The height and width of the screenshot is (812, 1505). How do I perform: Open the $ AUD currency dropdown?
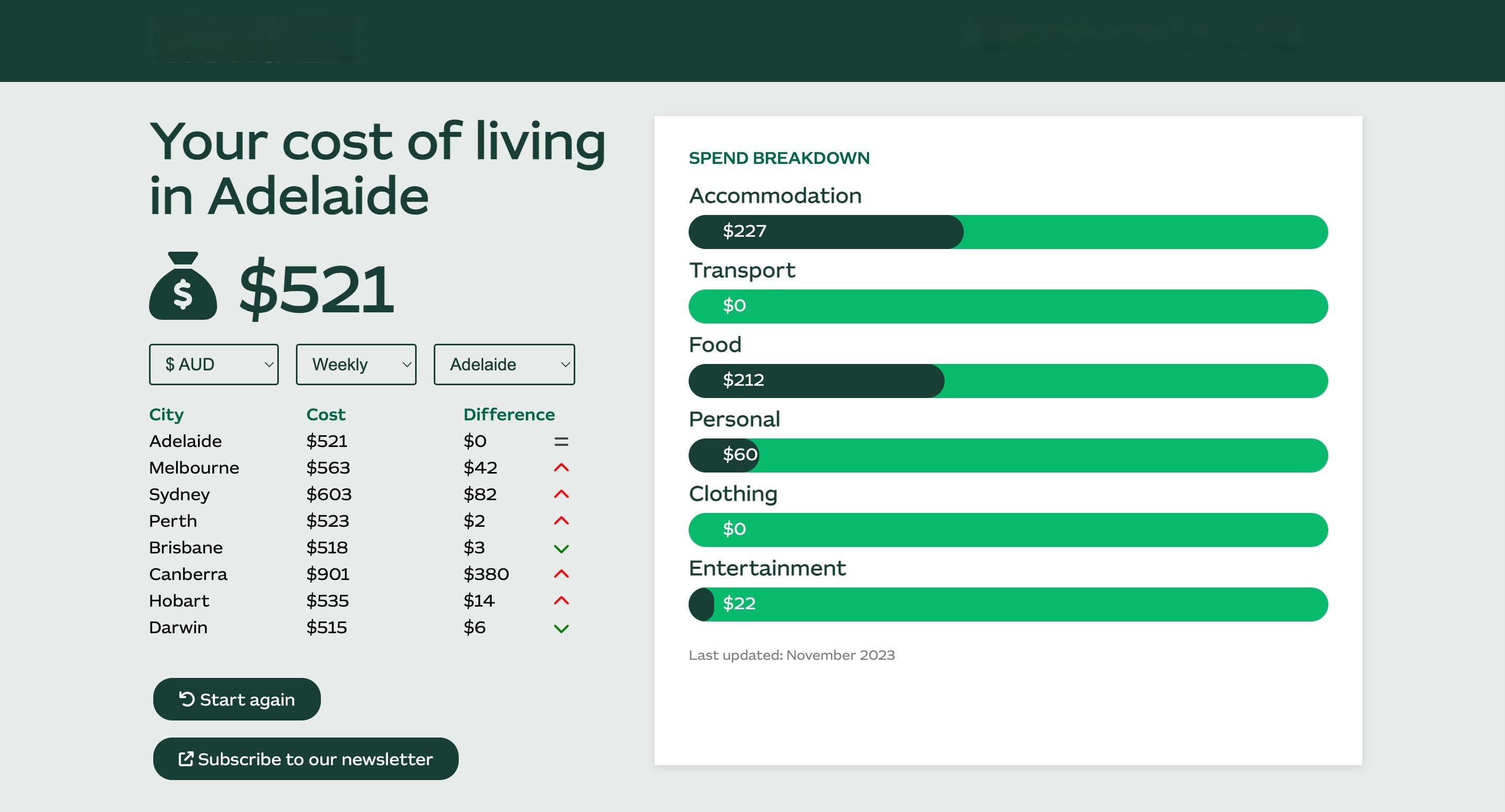click(x=214, y=364)
